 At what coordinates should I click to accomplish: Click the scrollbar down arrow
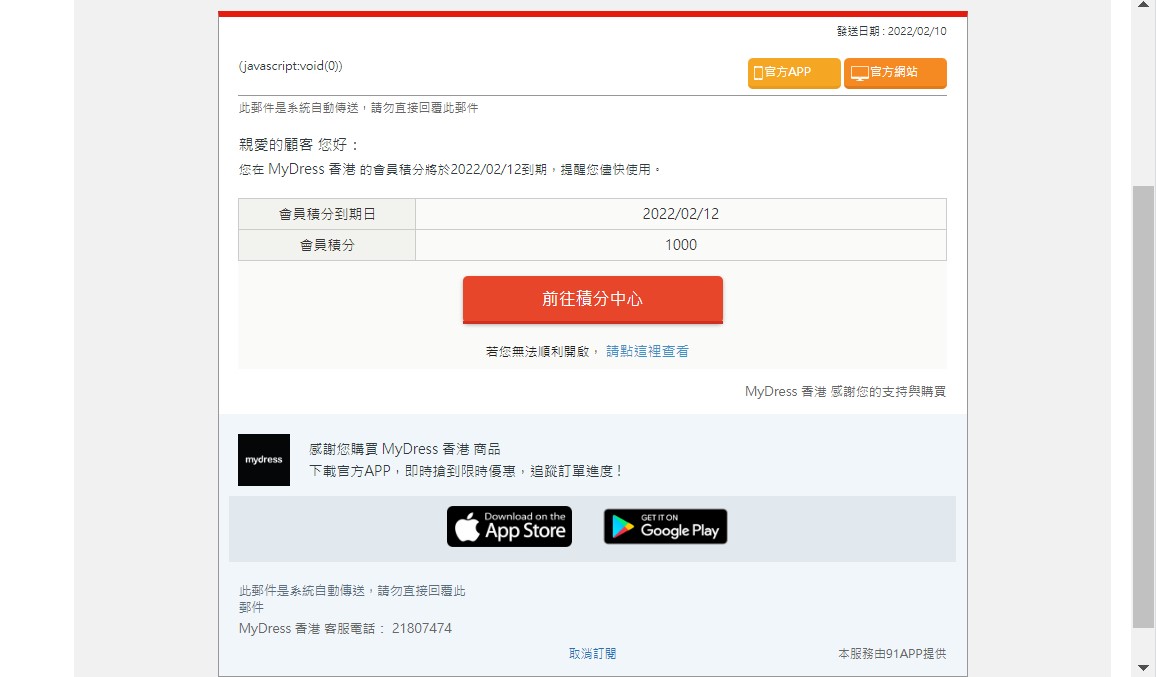[x=1143, y=668]
